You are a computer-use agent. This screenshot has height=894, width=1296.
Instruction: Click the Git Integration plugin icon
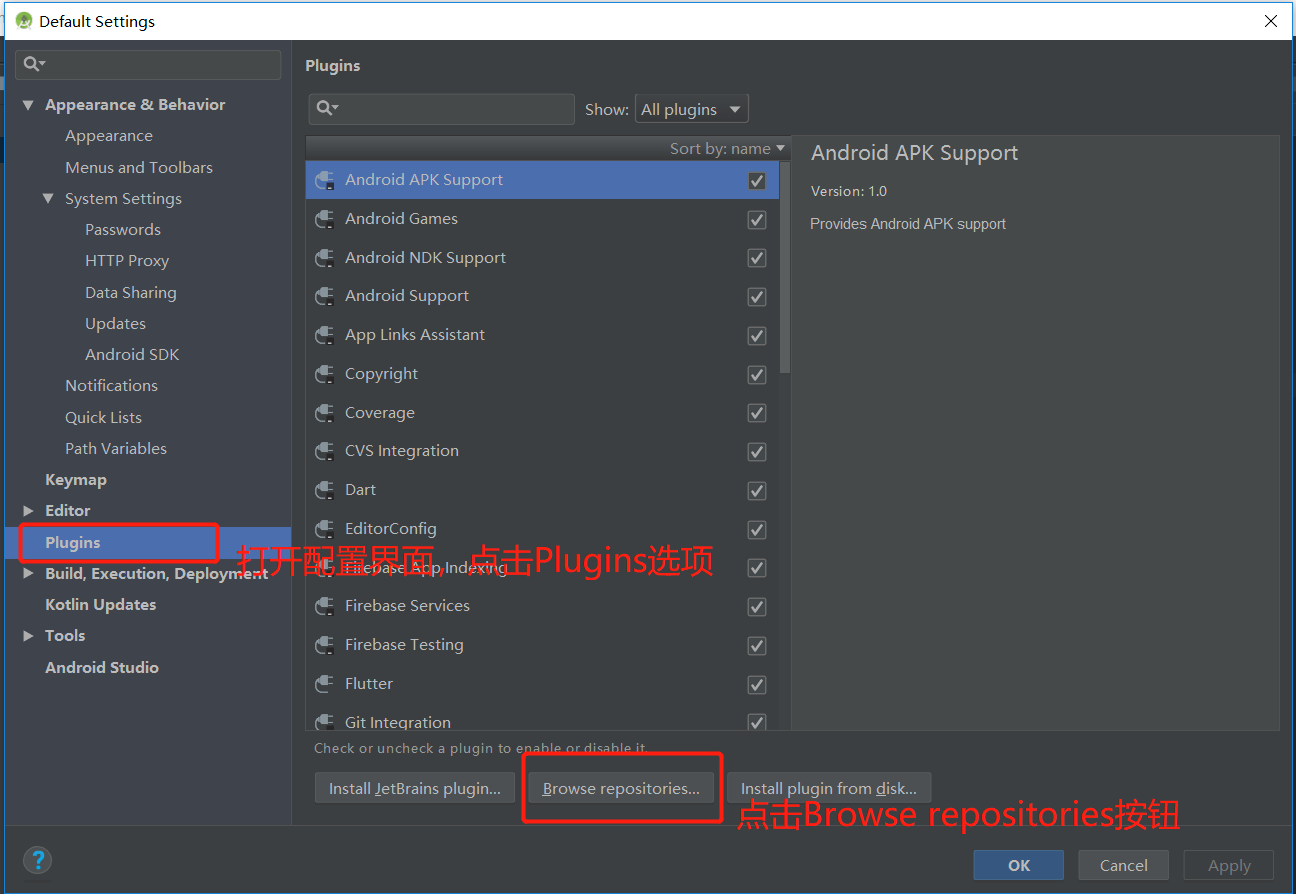(324, 722)
